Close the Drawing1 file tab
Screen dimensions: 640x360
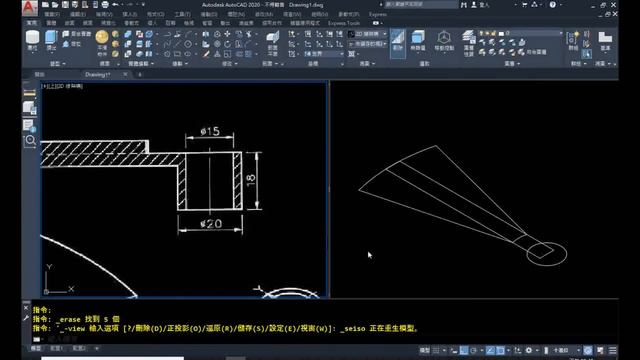(x=125, y=74)
